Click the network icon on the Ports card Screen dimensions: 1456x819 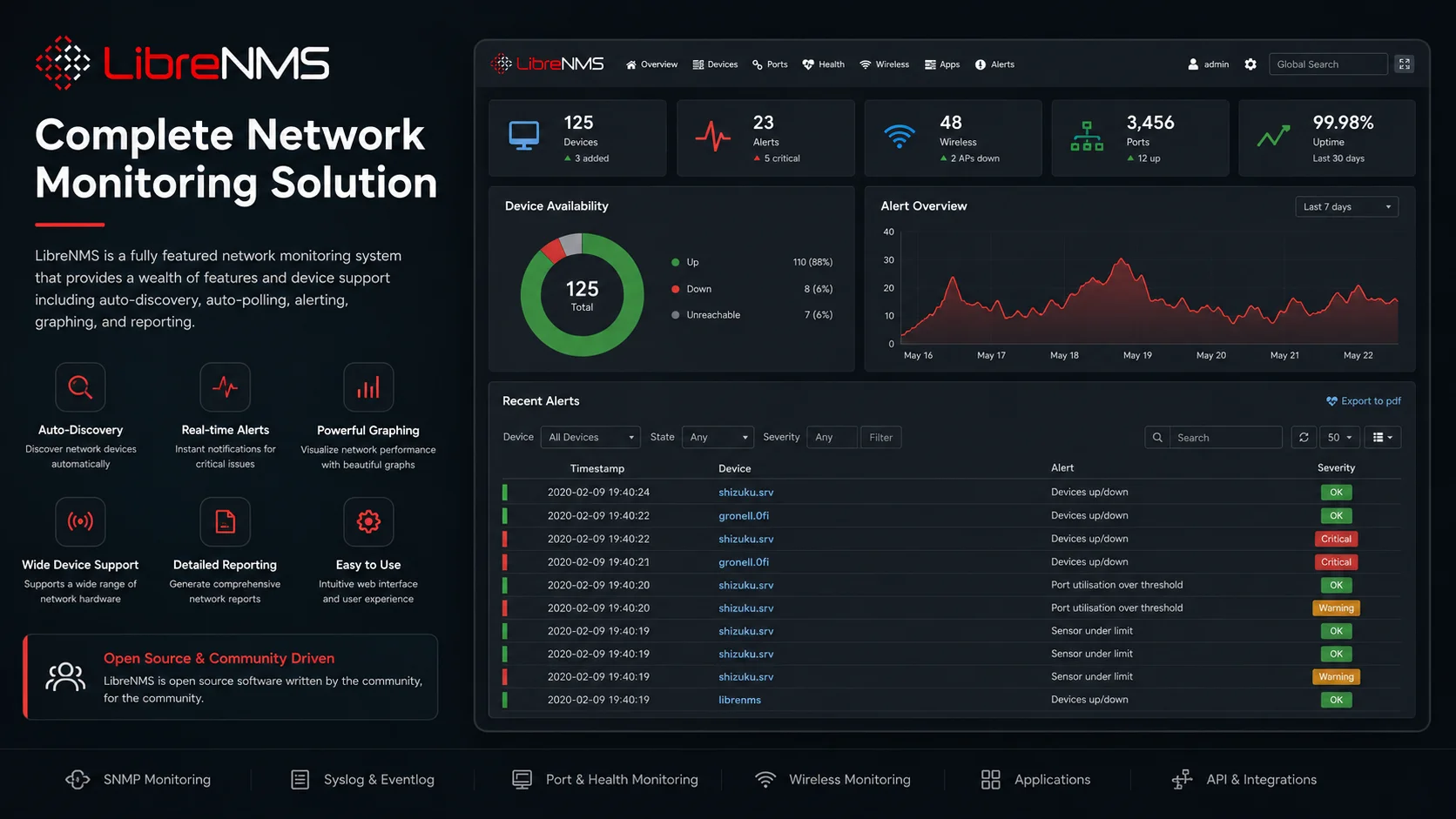[x=1087, y=137]
